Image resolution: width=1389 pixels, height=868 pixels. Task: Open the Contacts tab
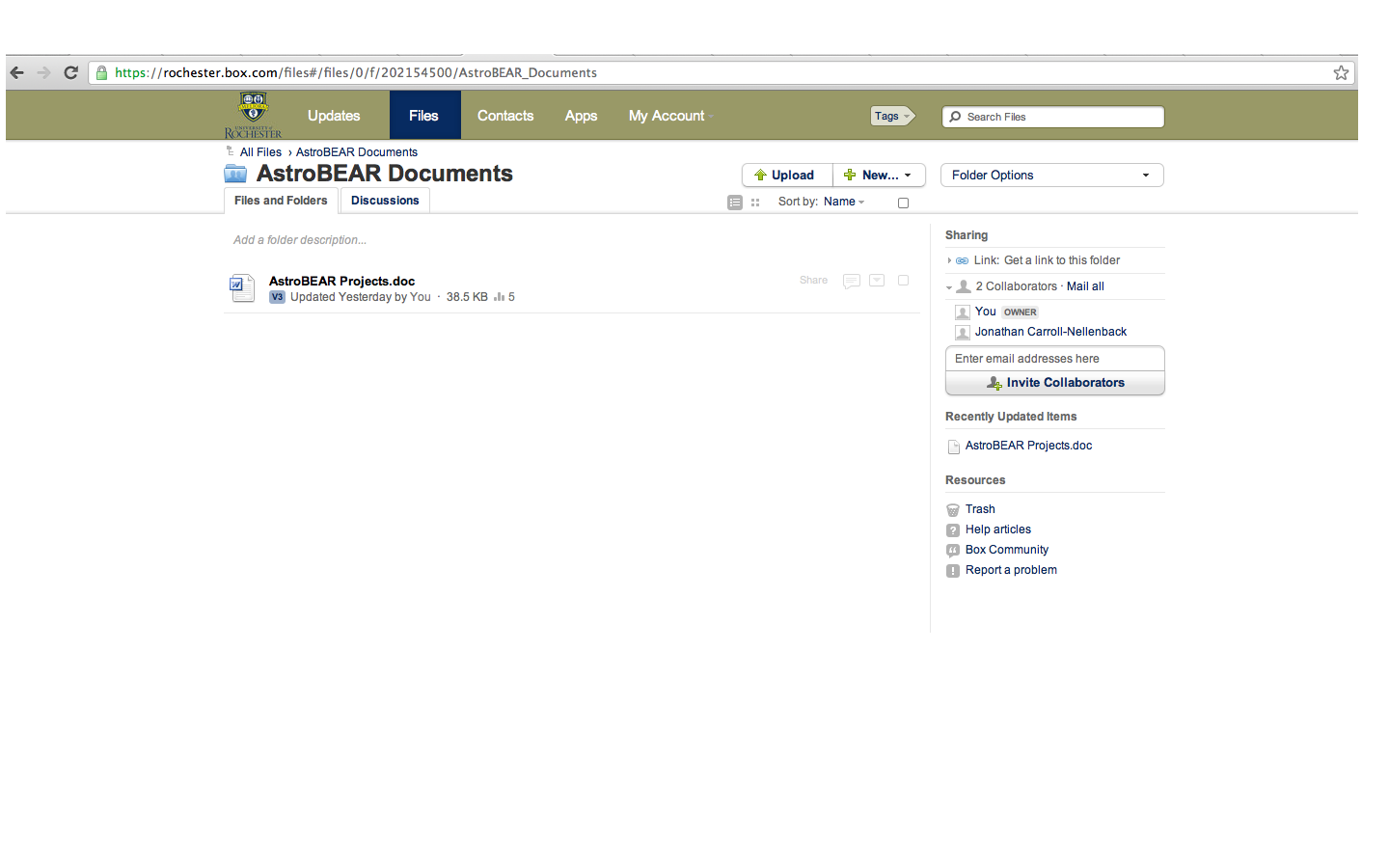point(505,116)
